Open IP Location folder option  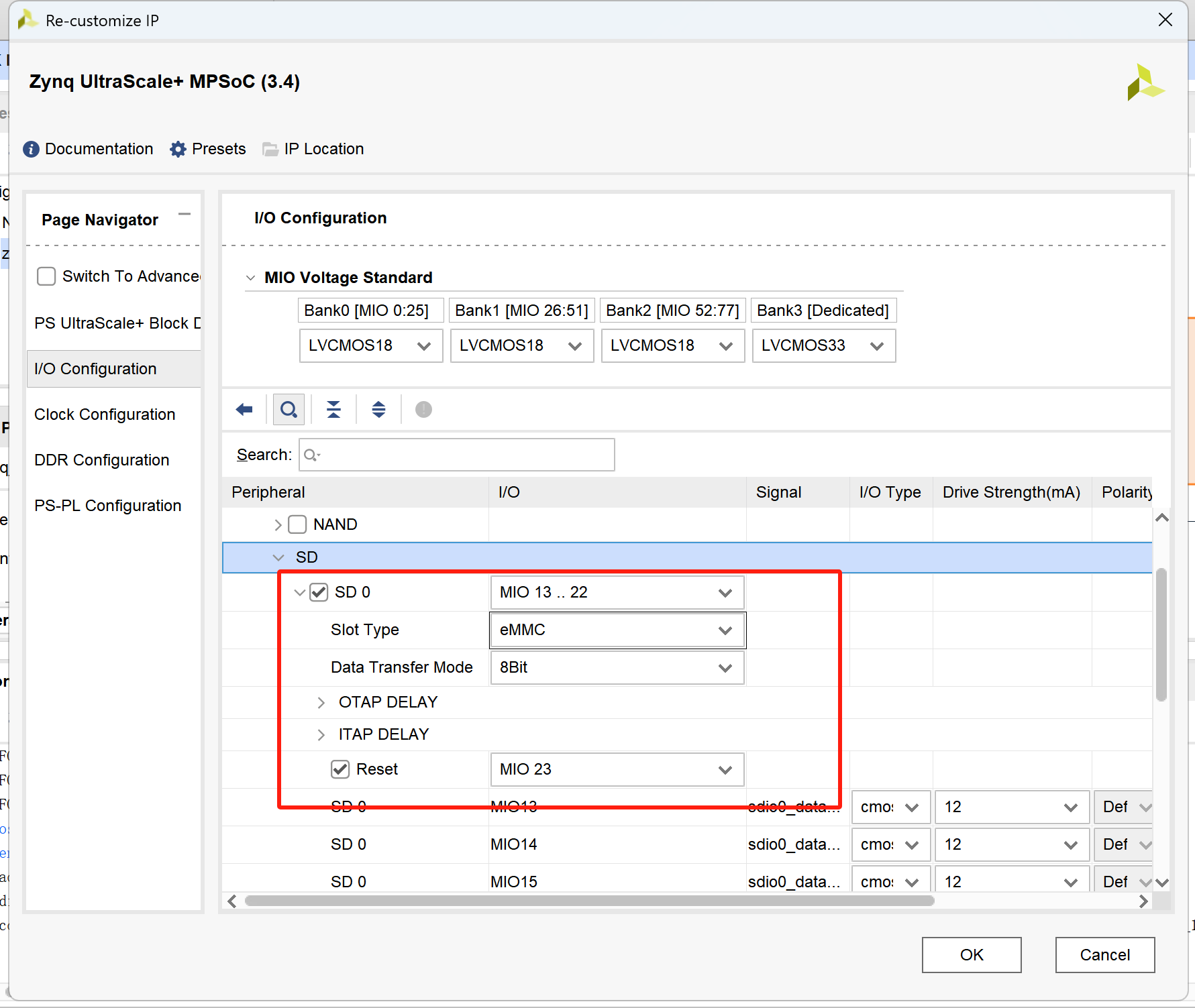(x=313, y=149)
